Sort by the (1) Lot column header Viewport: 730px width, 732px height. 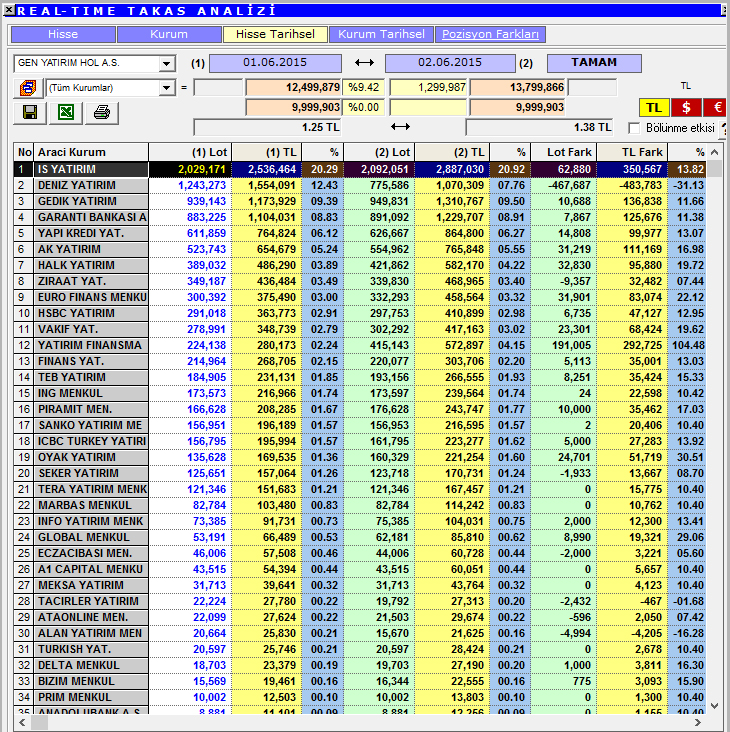(190, 152)
